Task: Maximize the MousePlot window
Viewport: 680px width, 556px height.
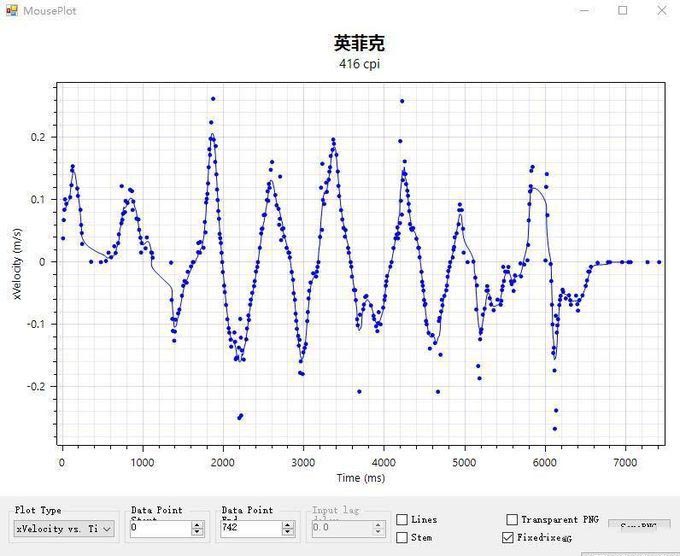Action: (x=622, y=10)
